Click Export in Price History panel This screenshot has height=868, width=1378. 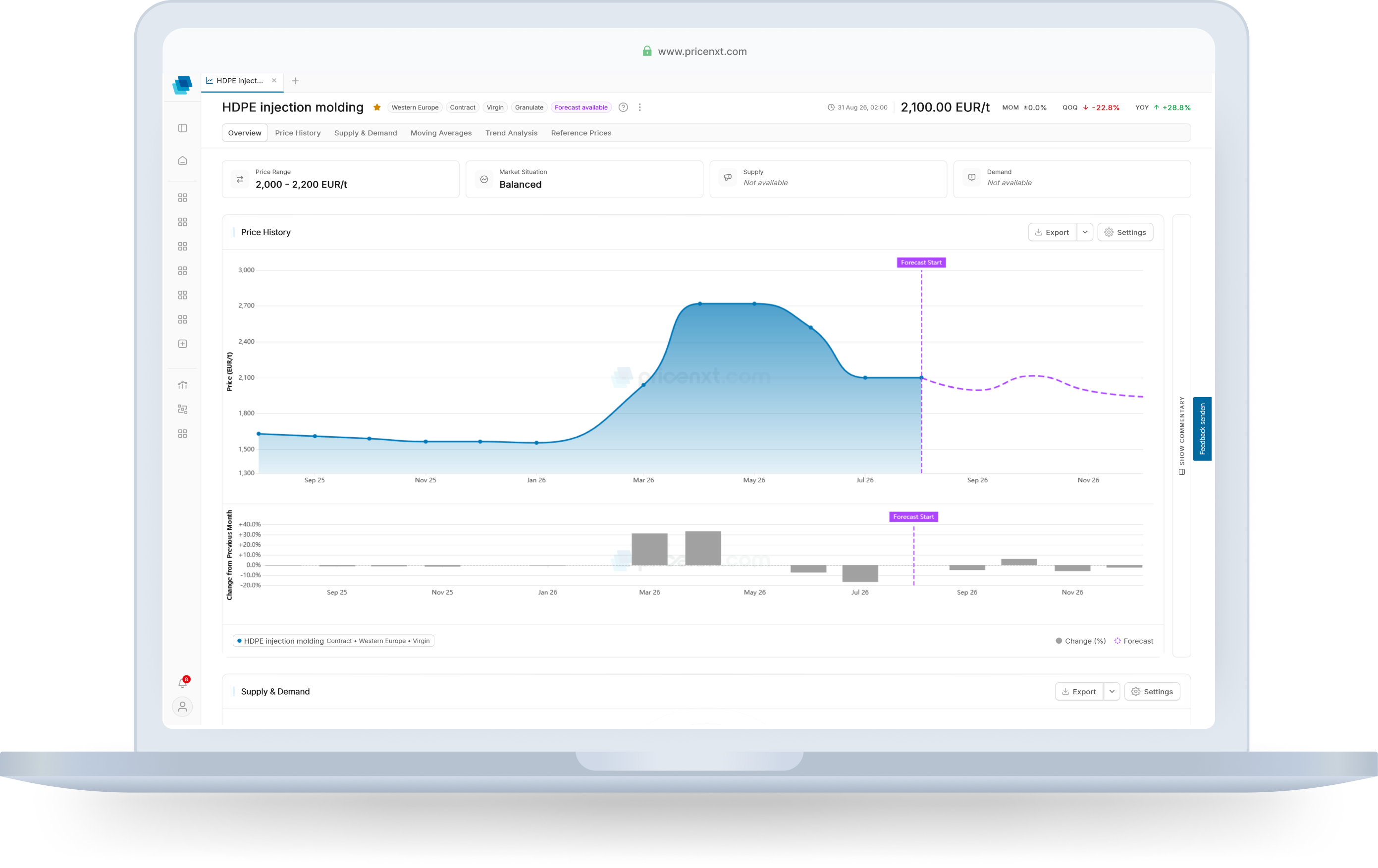click(x=1053, y=232)
